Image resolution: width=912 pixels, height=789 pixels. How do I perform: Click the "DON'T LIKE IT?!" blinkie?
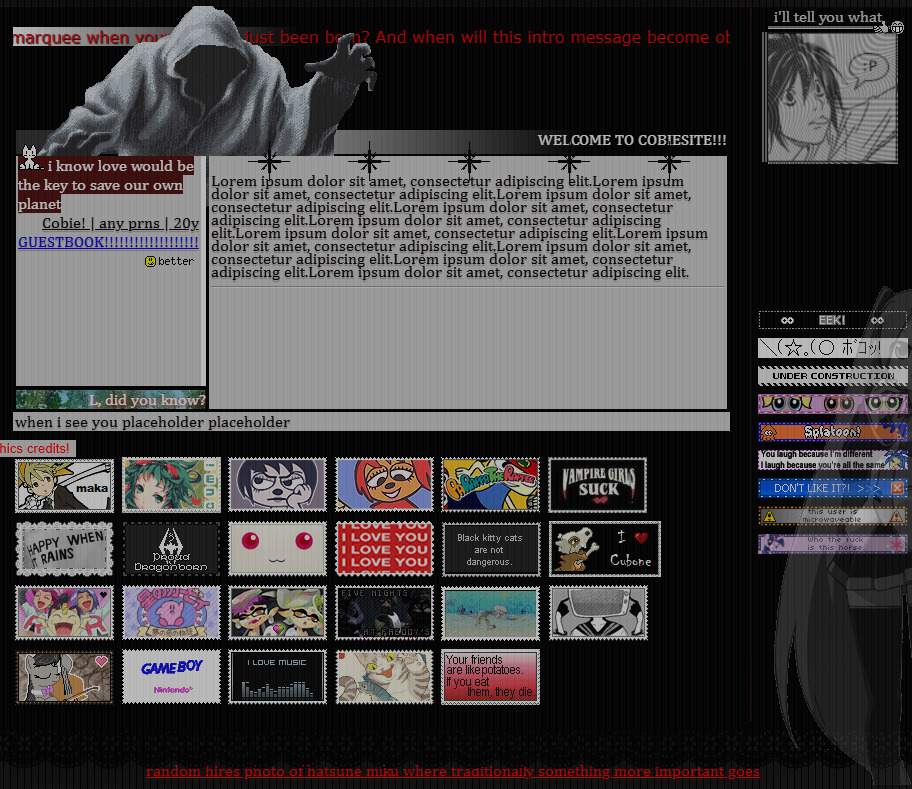click(832, 488)
